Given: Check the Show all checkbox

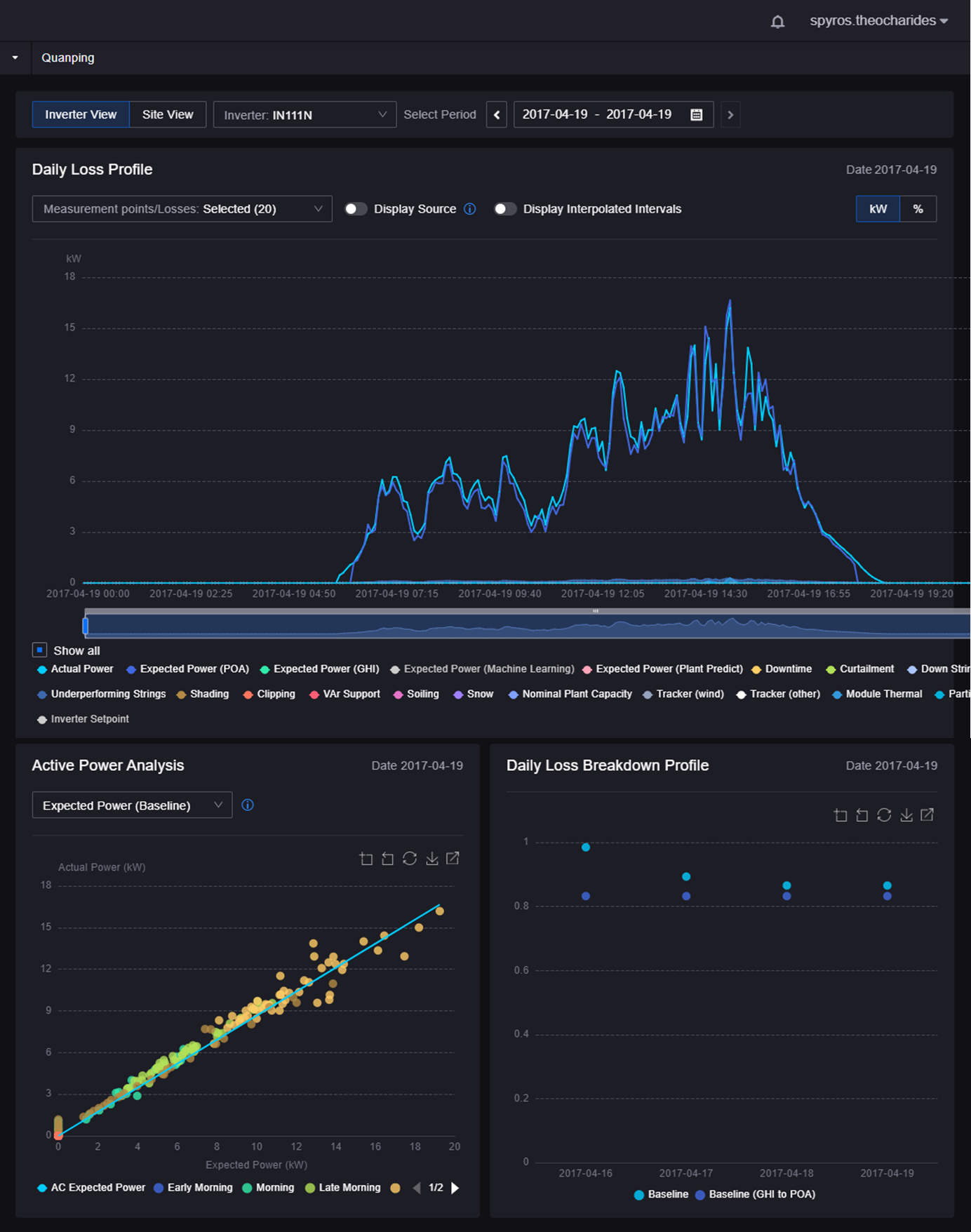Looking at the screenshot, I should [40, 650].
